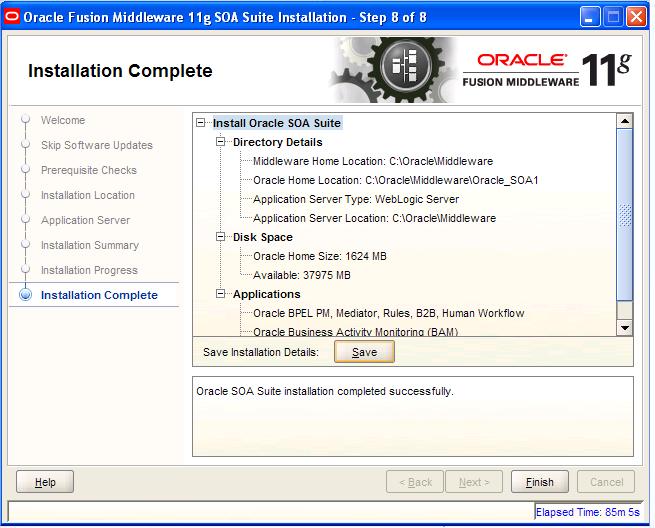
Task: Collapse the Applications tree node
Action: click(223, 295)
